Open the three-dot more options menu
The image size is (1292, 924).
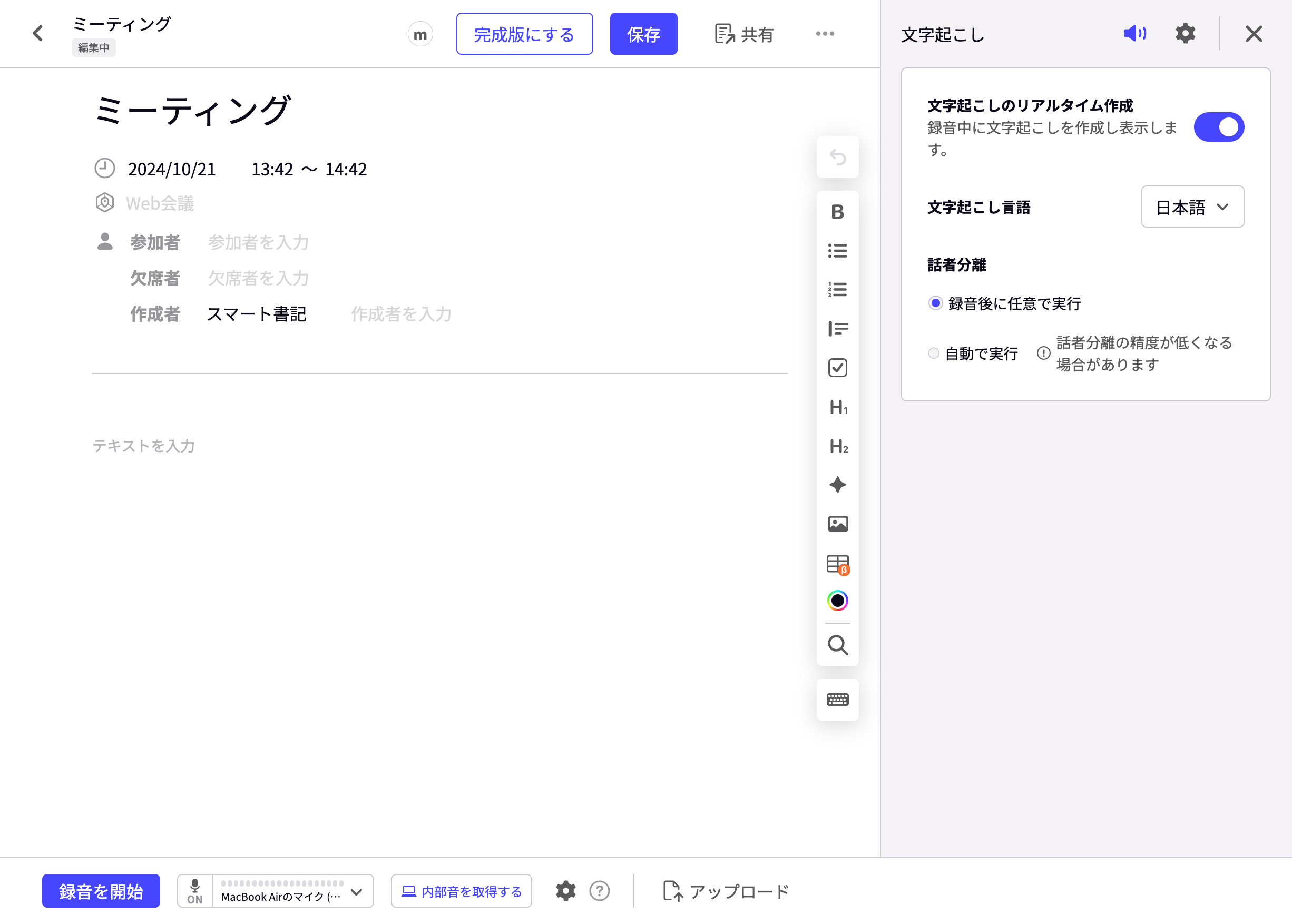(x=825, y=34)
